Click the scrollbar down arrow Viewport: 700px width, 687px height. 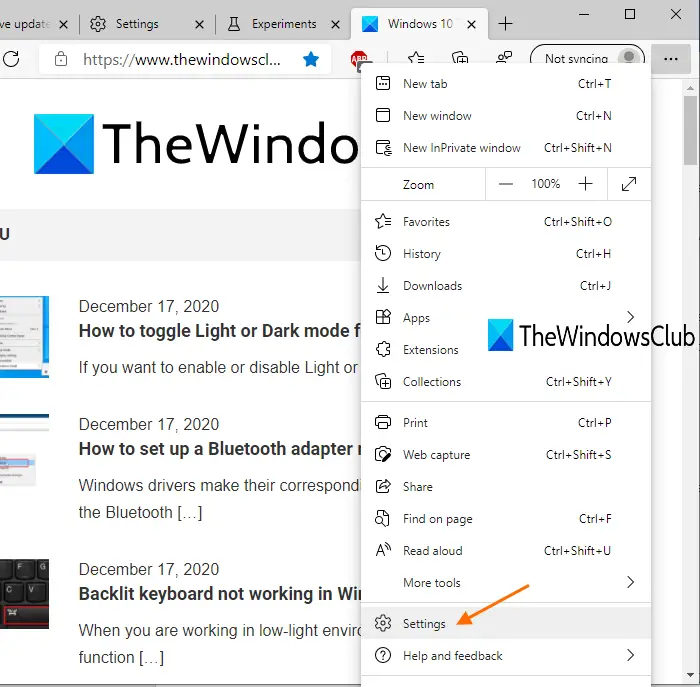(x=691, y=675)
